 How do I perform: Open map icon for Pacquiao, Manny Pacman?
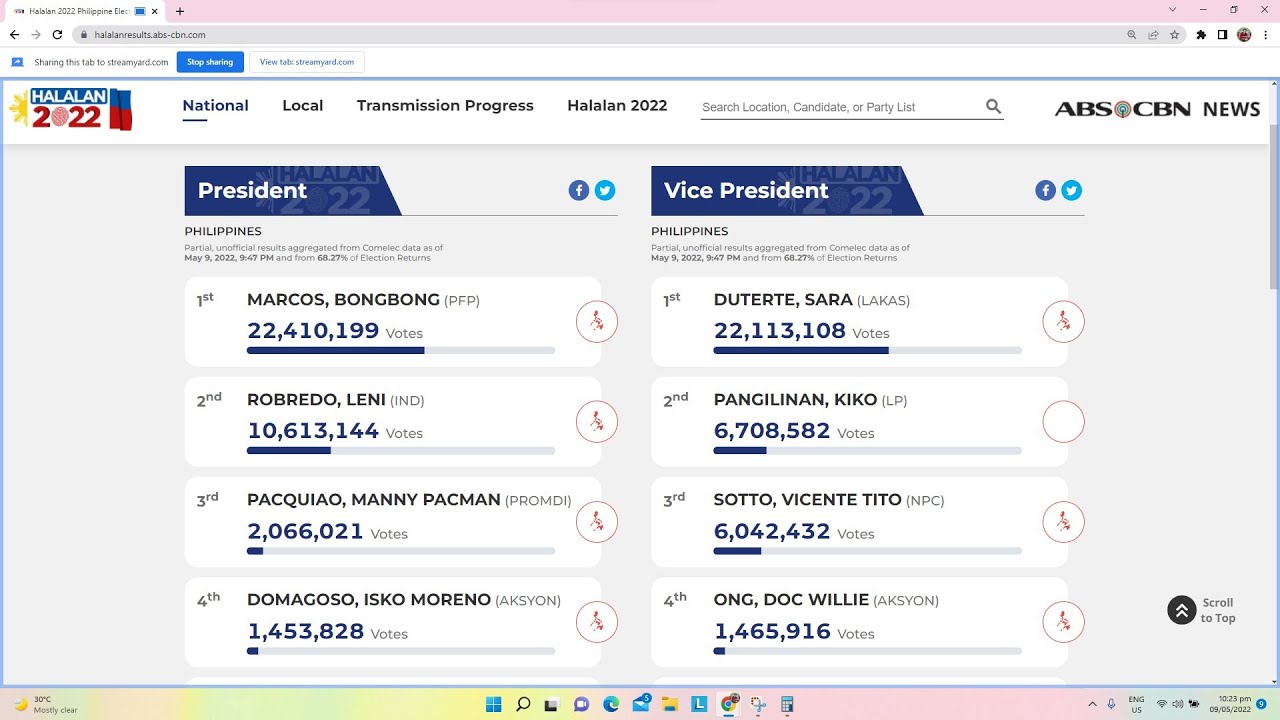597,522
